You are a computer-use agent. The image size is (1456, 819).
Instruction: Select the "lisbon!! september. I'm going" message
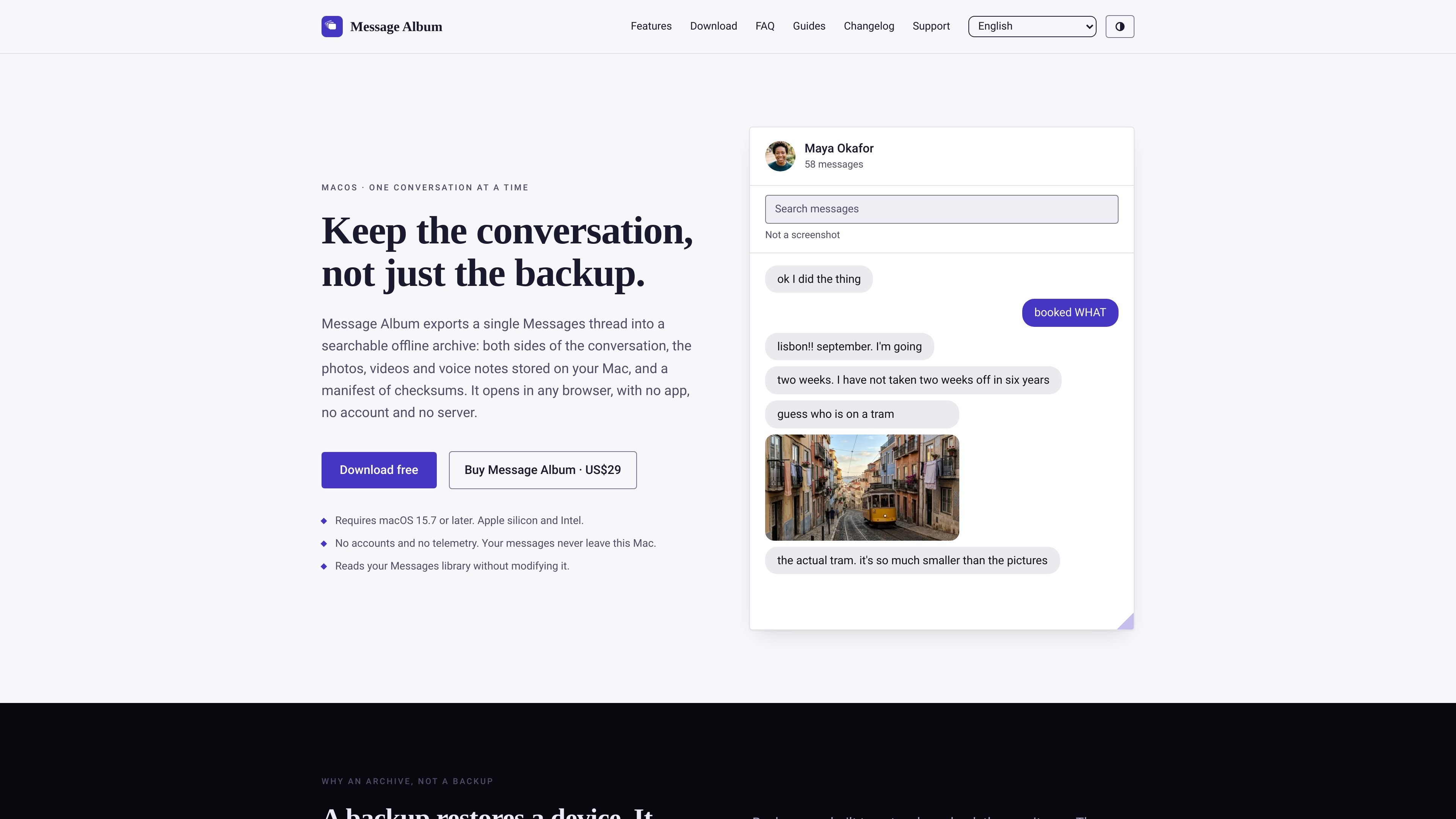849,347
